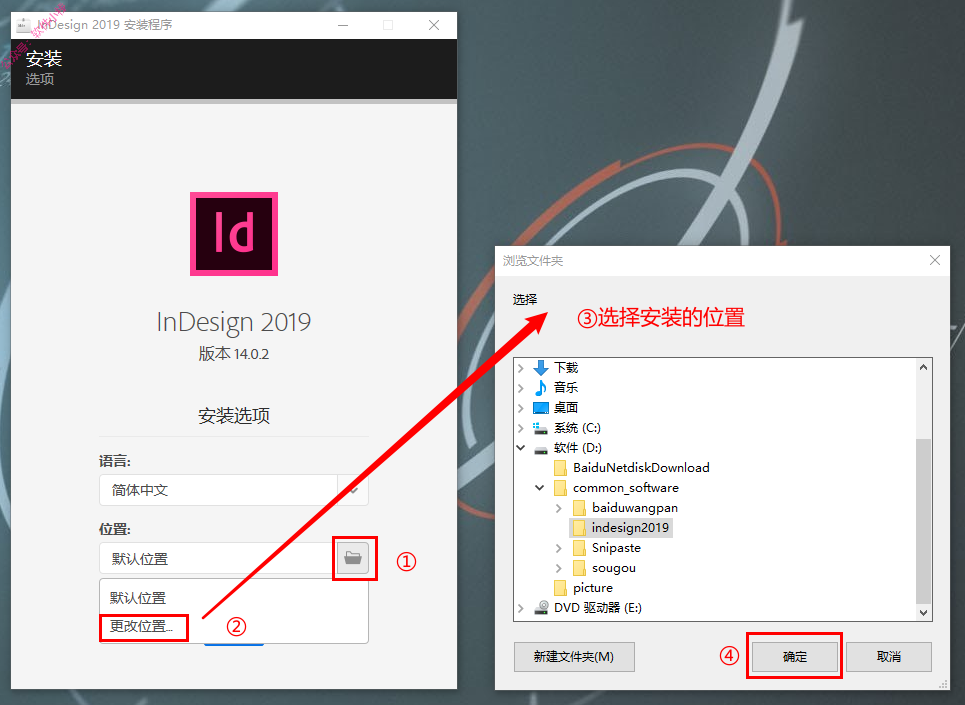Click the 取消 button
This screenshot has height=705, width=965.
click(889, 656)
